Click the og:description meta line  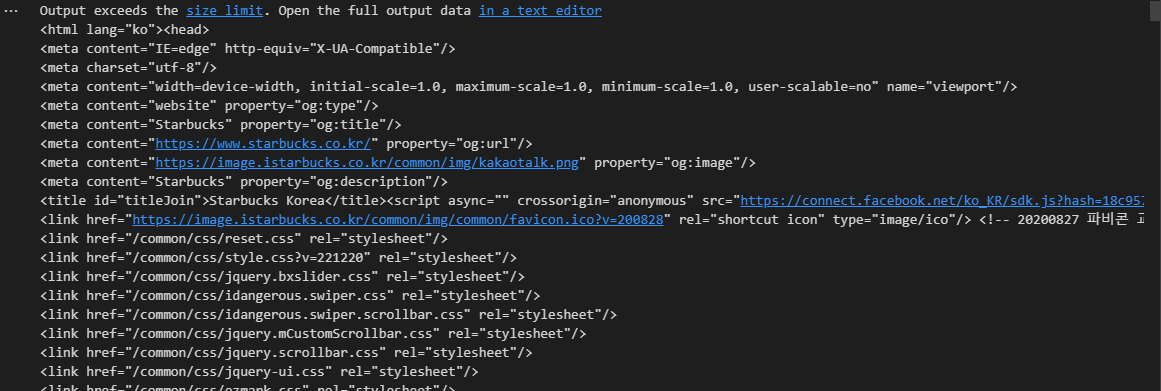tap(244, 181)
